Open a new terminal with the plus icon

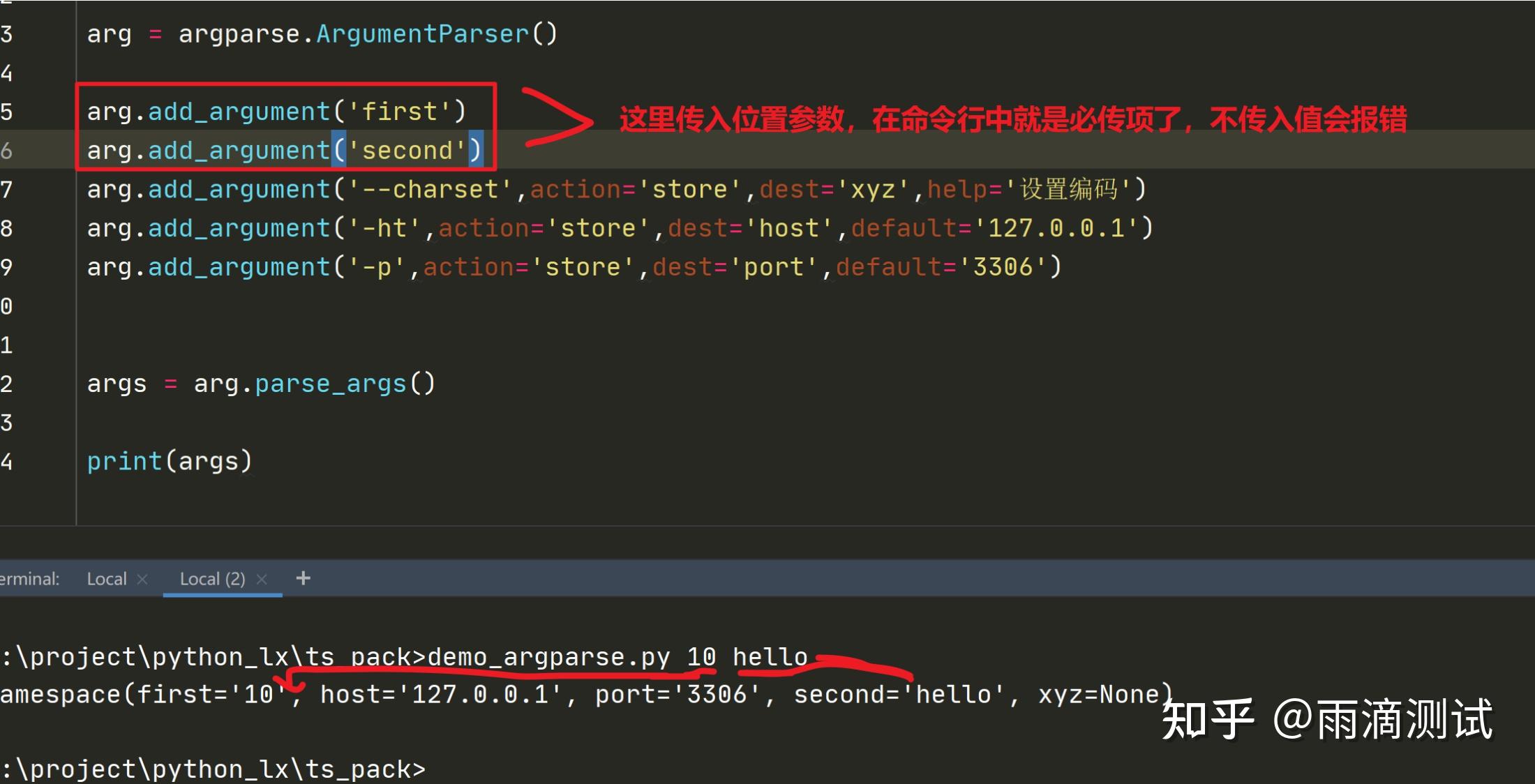point(303,578)
